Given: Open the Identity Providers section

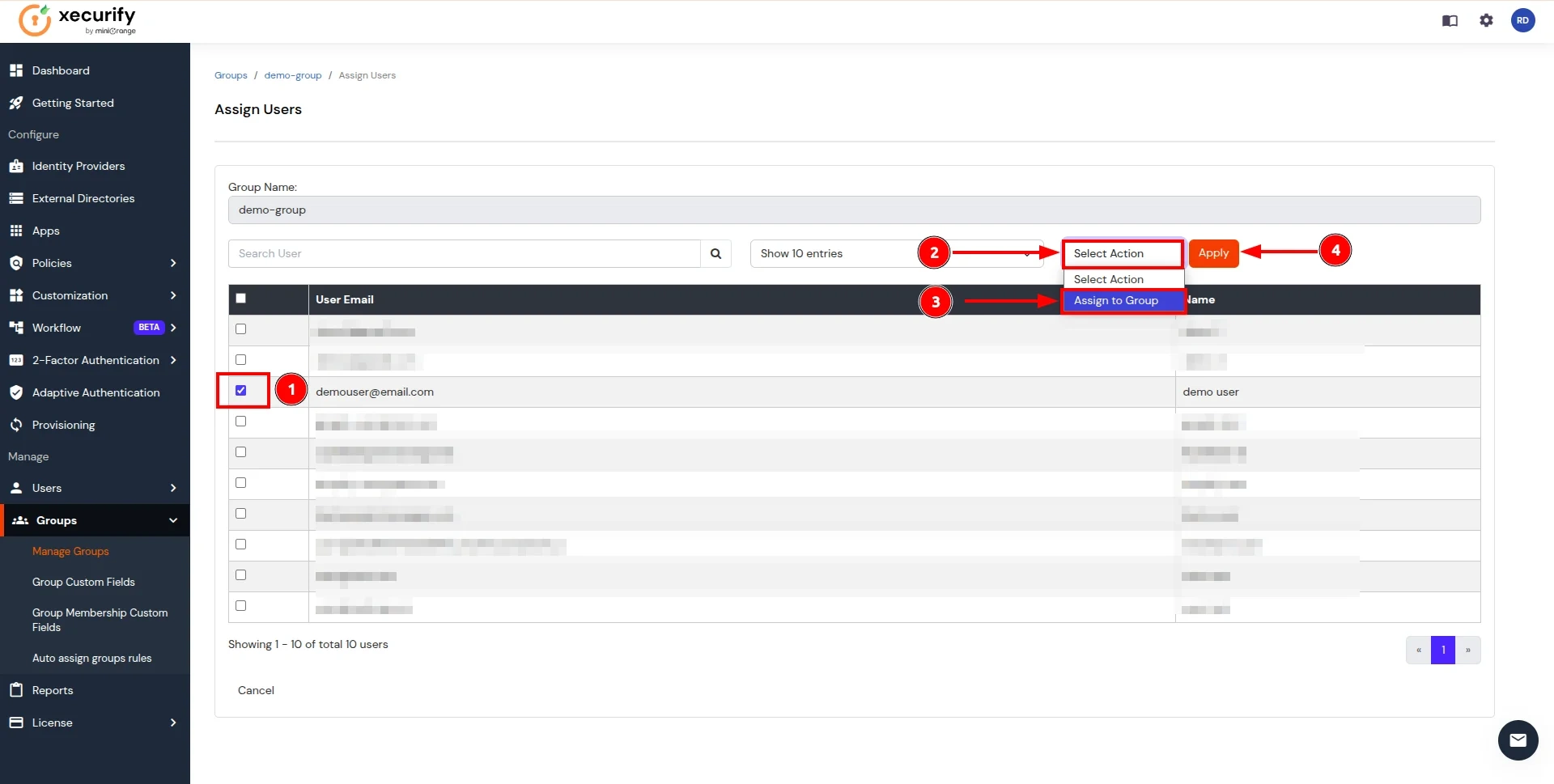Looking at the screenshot, I should [x=78, y=166].
